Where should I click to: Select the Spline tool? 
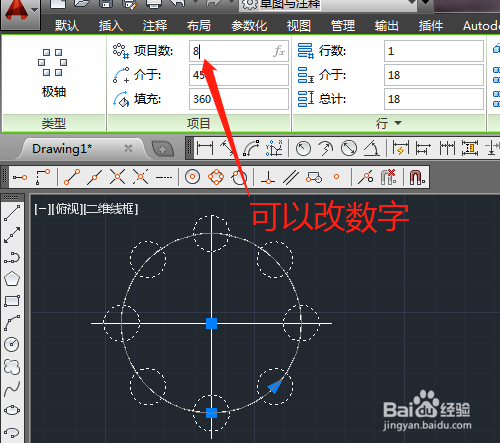(12, 389)
